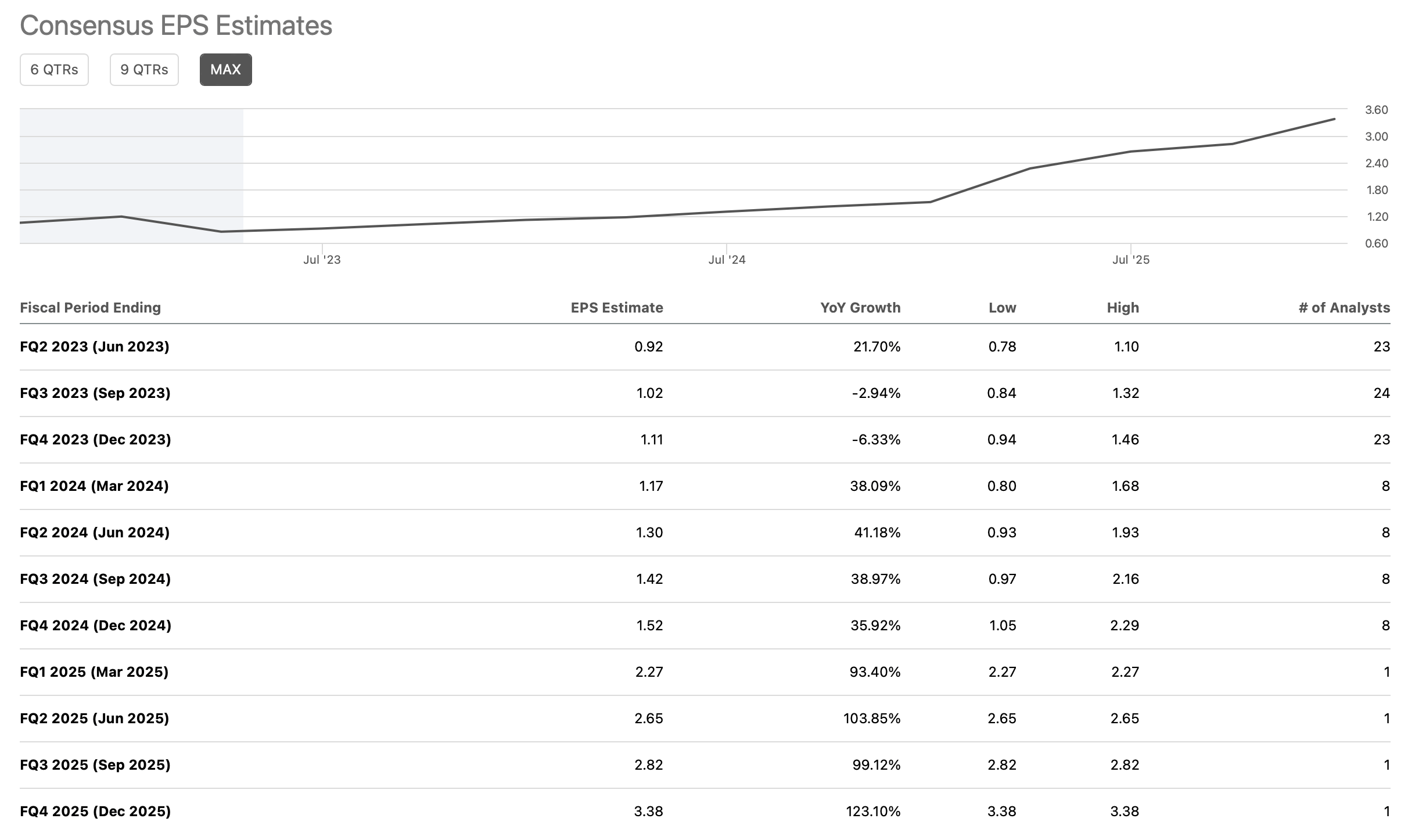Select the FQ4 2024 (Dec 2024) row label
The height and width of the screenshot is (840, 1408).
pyautogui.click(x=95, y=626)
